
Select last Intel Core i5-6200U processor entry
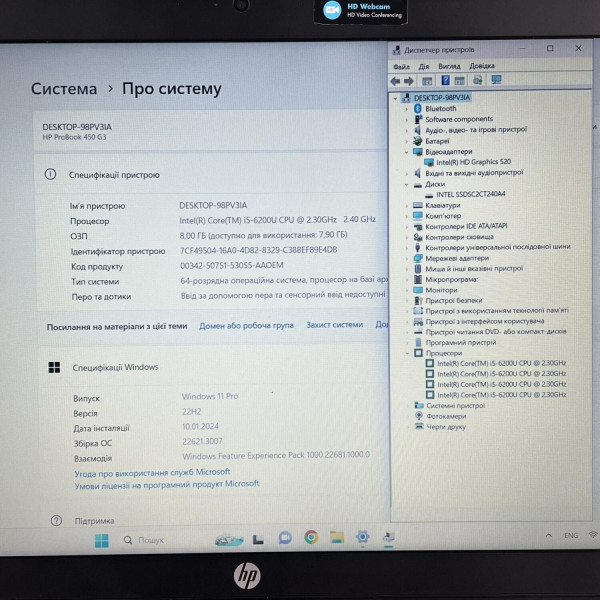(x=501, y=395)
